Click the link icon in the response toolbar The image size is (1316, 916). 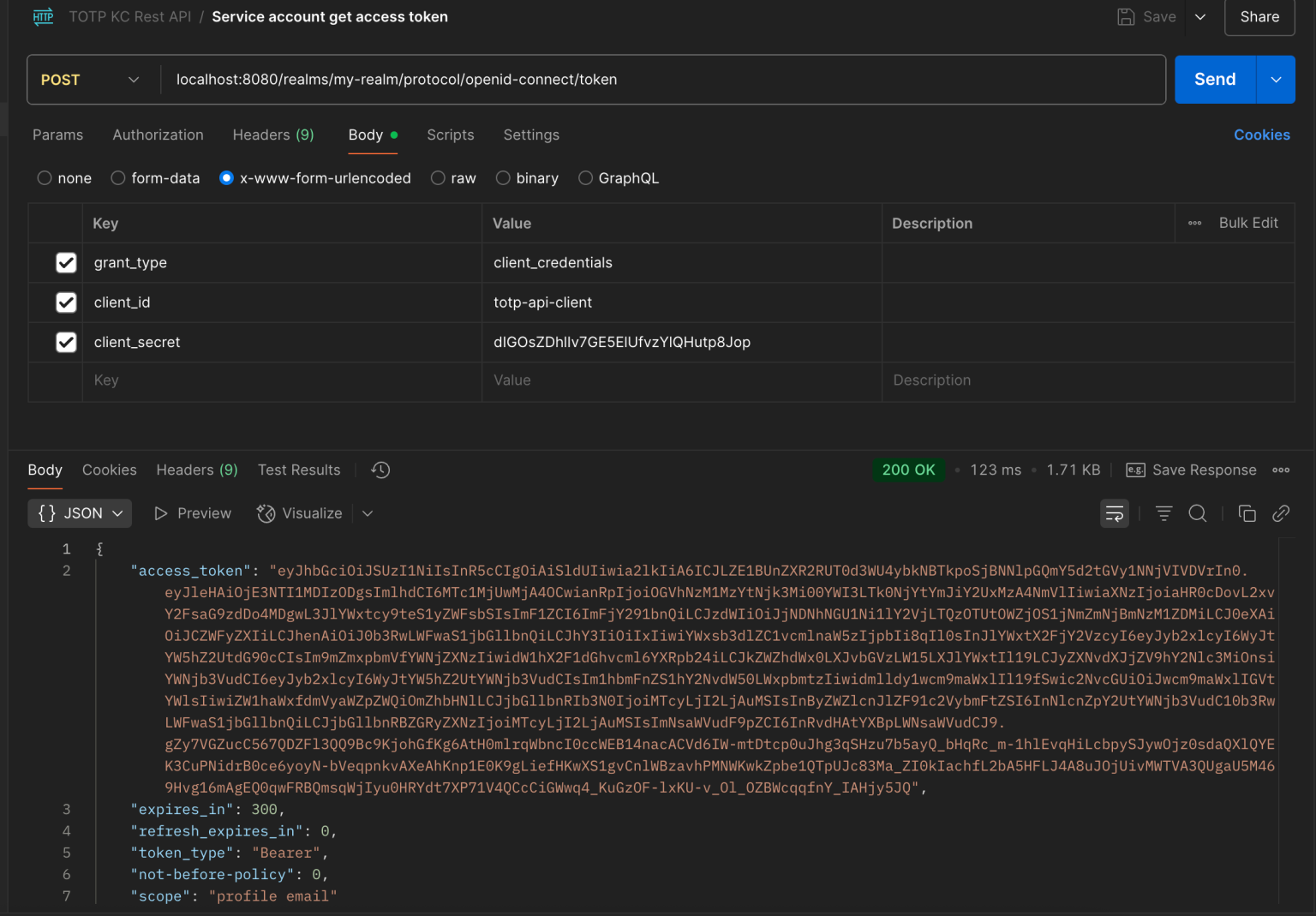pyautogui.click(x=1281, y=512)
